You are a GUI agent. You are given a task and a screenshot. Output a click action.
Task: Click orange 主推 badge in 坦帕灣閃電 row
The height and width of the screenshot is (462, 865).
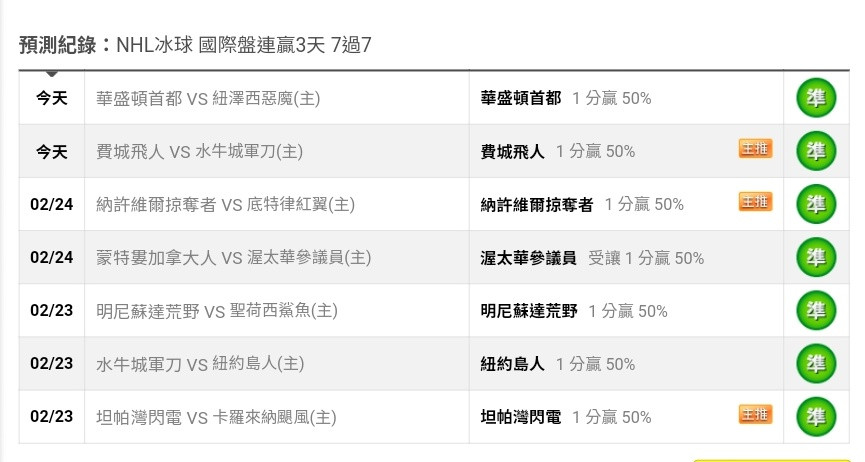(x=755, y=415)
